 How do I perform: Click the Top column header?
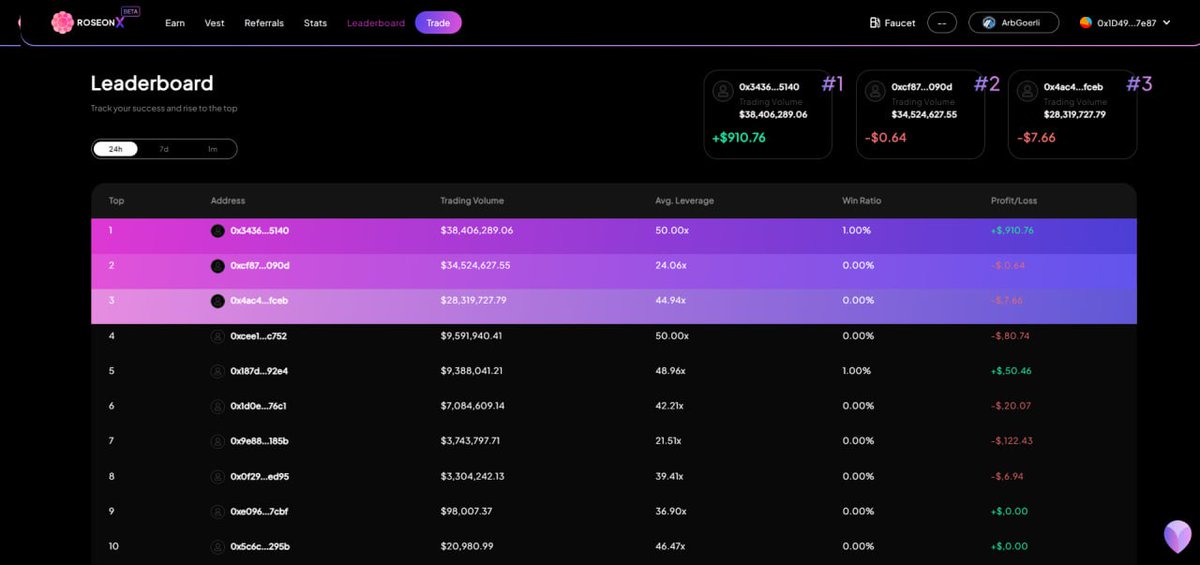116,201
